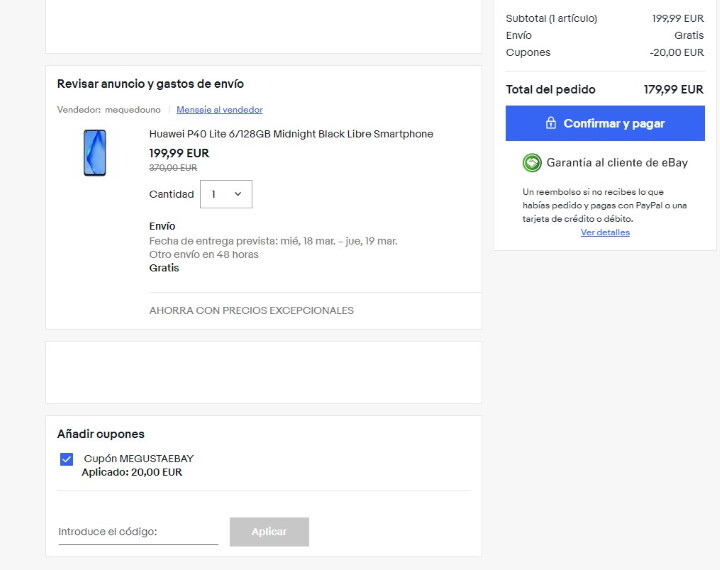The width and height of the screenshot is (720, 570).
Task: Click the seller name mequedouno
Action: tap(133, 110)
